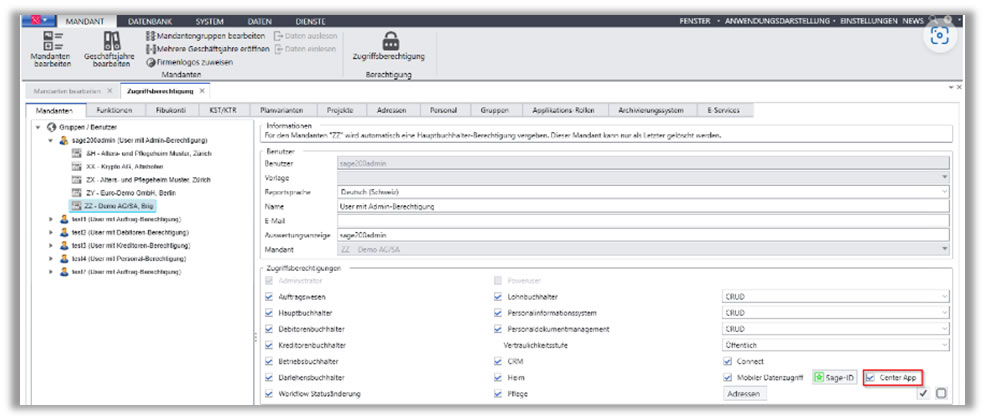Toggle the Center App checkbox

point(870,378)
